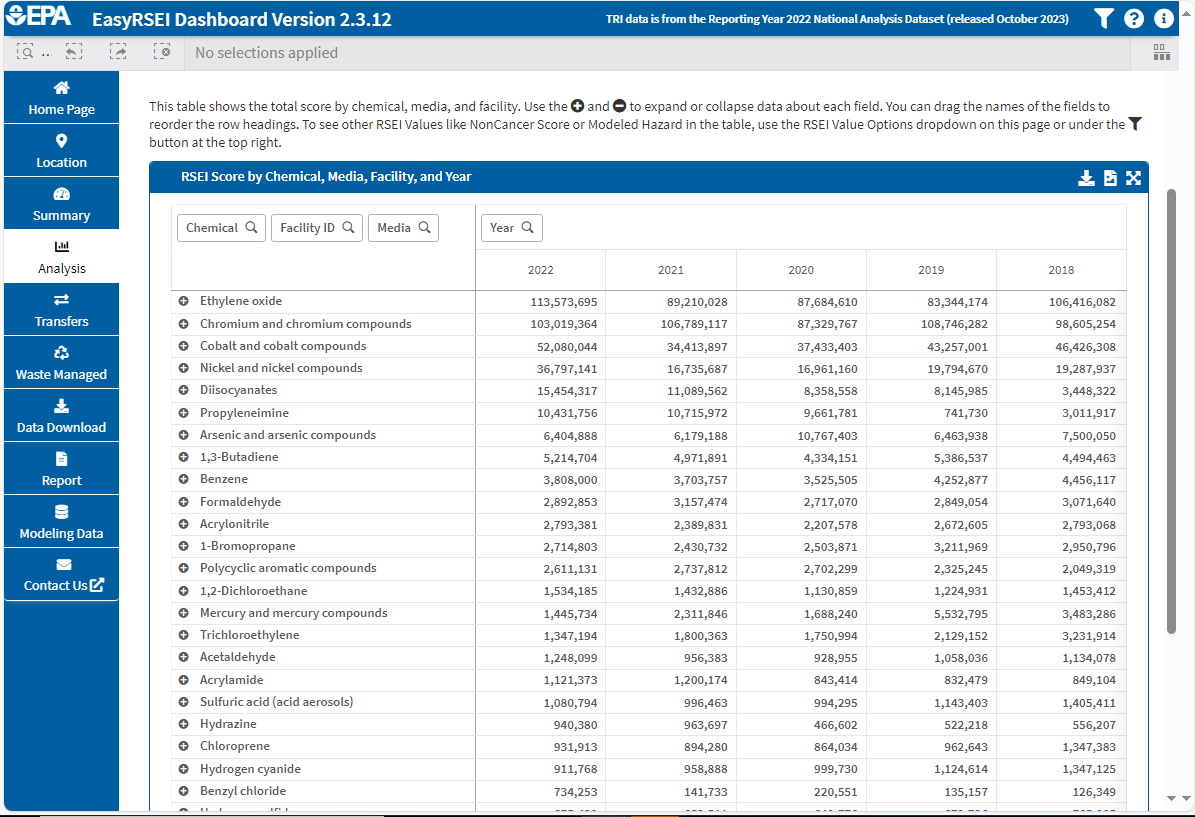Export the table as an image
Image resolution: width=1195 pixels, height=817 pixels.
click(x=1110, y=177)
